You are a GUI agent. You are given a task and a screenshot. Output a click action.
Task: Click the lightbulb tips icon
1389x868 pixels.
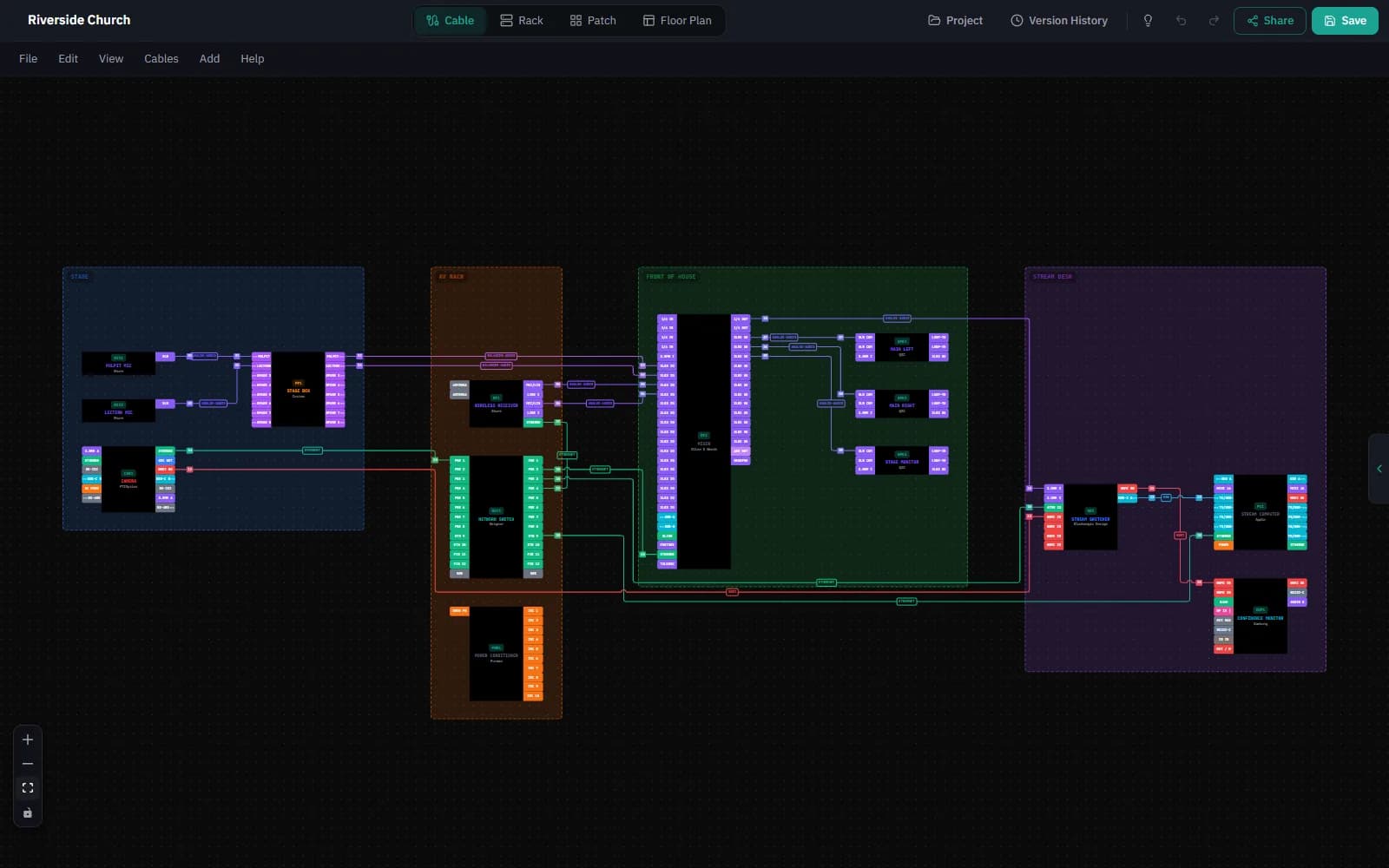tap(1148, 21)
